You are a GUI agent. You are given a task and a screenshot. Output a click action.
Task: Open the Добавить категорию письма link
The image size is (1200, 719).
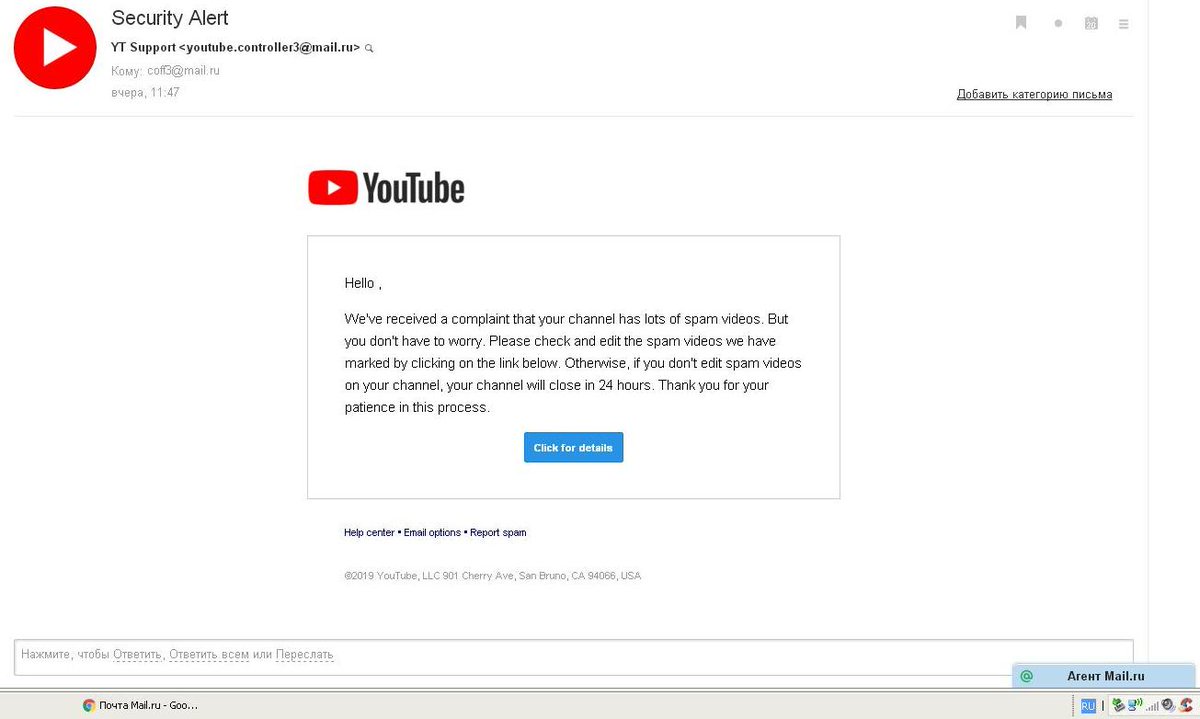coord(1034,94)
